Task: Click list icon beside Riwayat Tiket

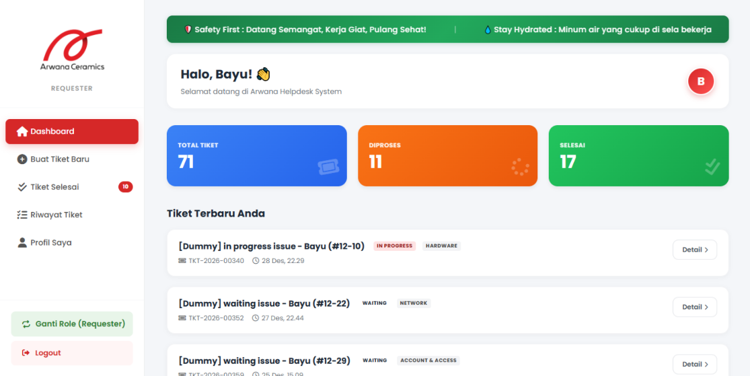Action: (x=22, y=215)
